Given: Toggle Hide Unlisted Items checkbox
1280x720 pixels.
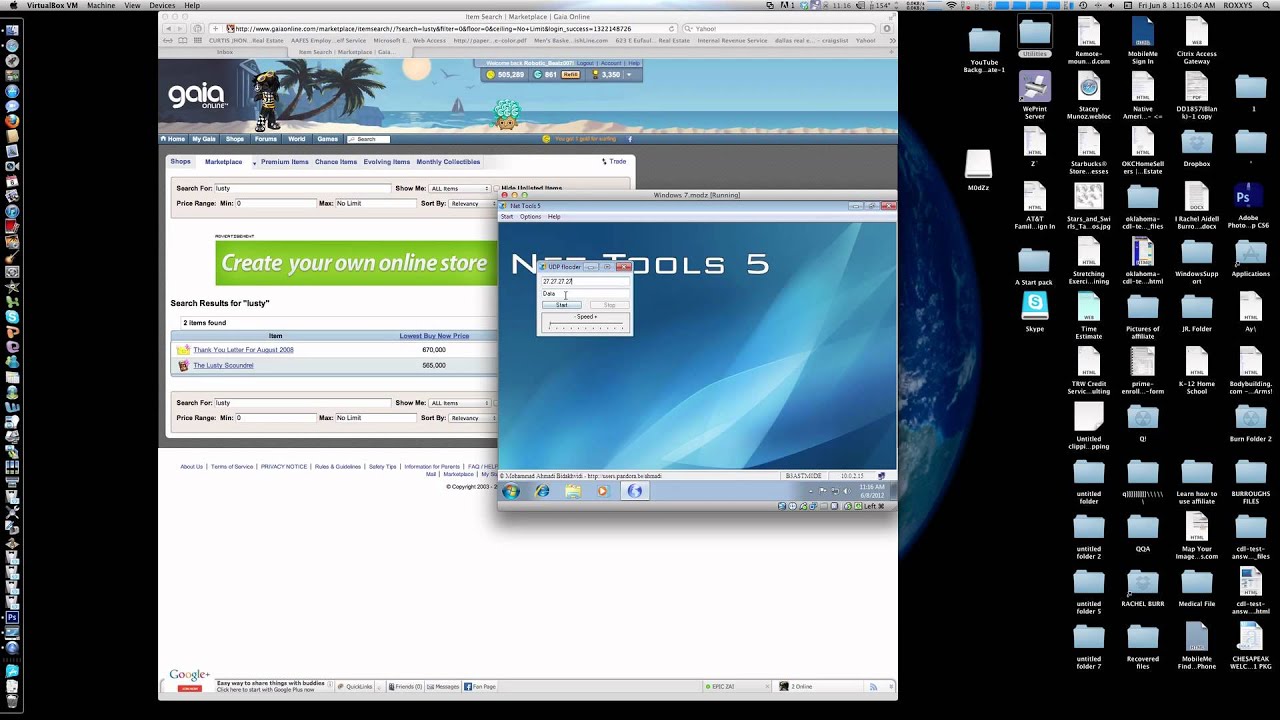Looking at the screenshot, I should [496, 188].
